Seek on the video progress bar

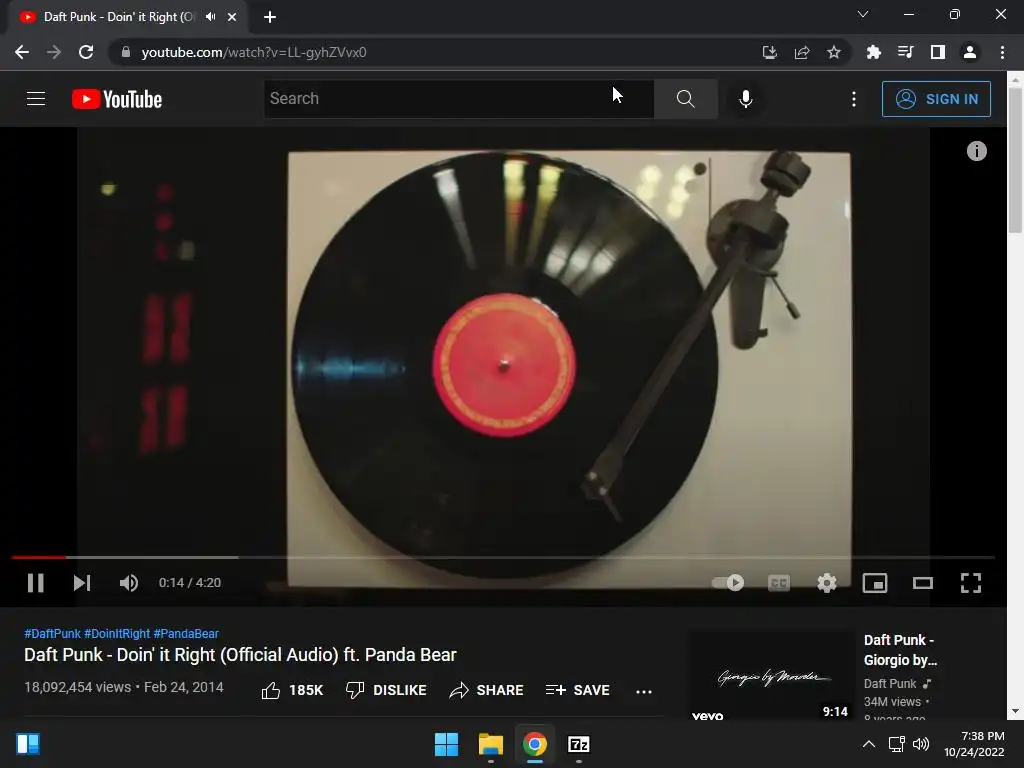point(503,557)
